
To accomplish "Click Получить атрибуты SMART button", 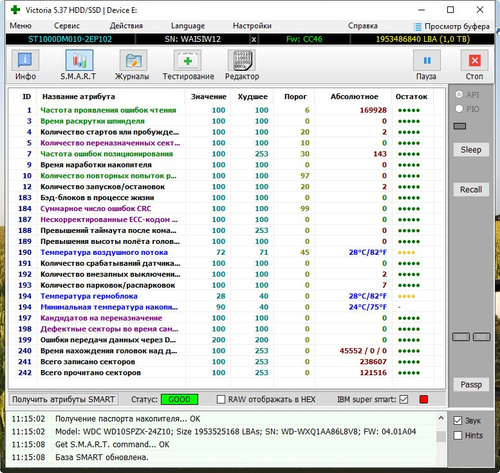I will click(63, 399).
